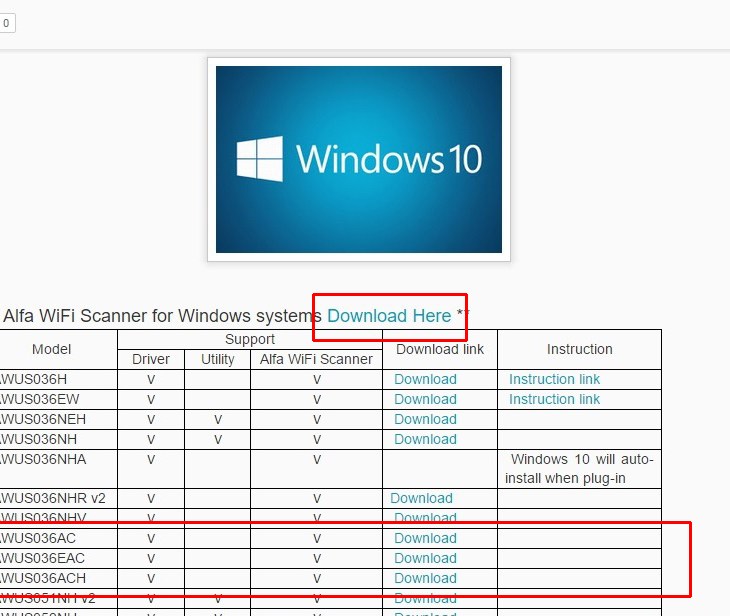
Task: Click the 'Model' column header
Action: pos(52,349)
